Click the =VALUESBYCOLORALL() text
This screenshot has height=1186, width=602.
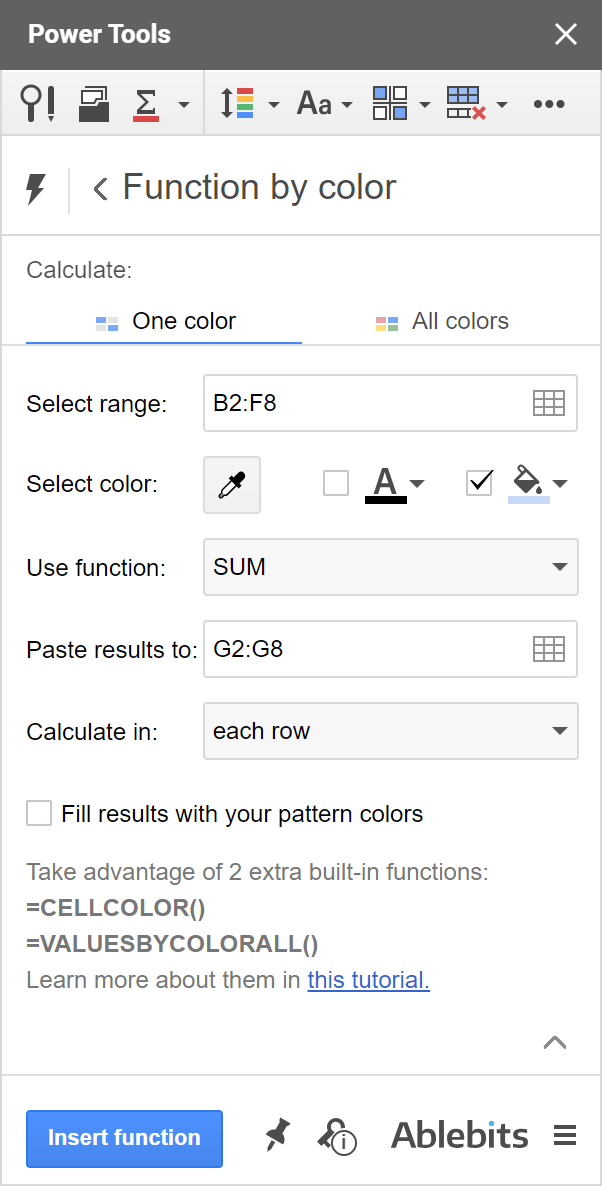coord(172,944)
